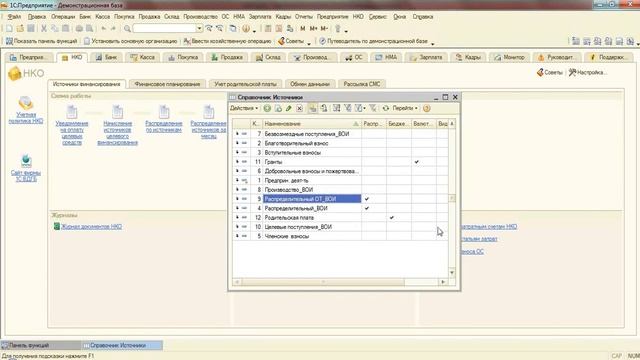Click the M- memory button
Viewport: 640px width, 360px height.
tap(324, 29)
